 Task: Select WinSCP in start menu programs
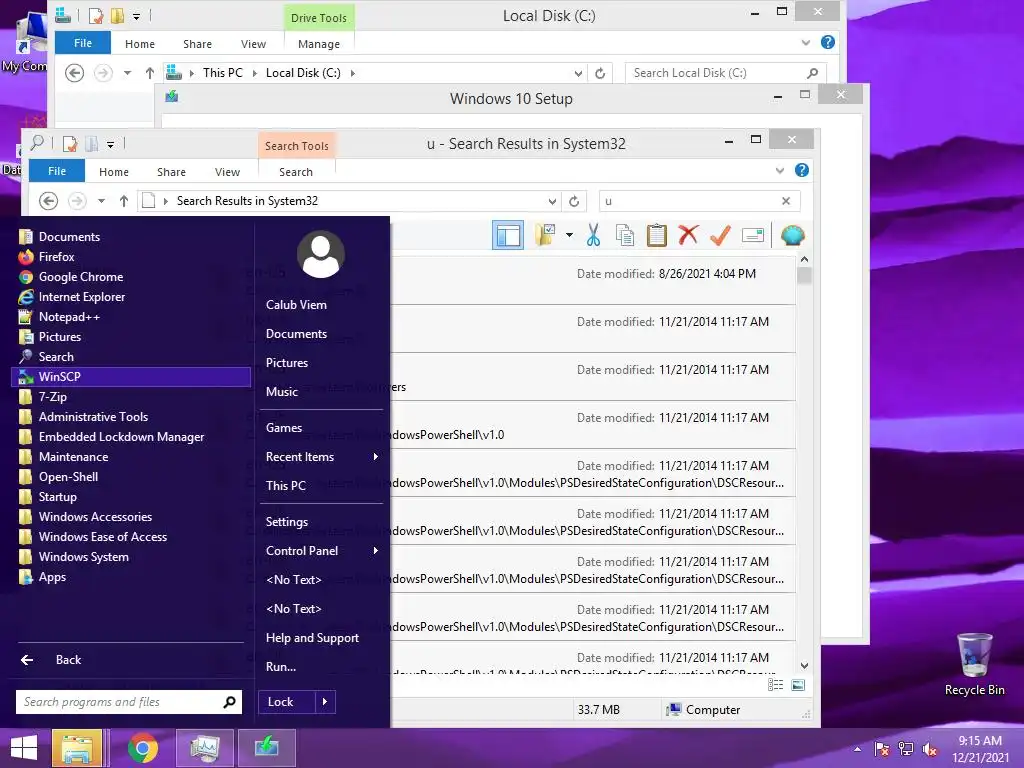[x=131, y=377]
